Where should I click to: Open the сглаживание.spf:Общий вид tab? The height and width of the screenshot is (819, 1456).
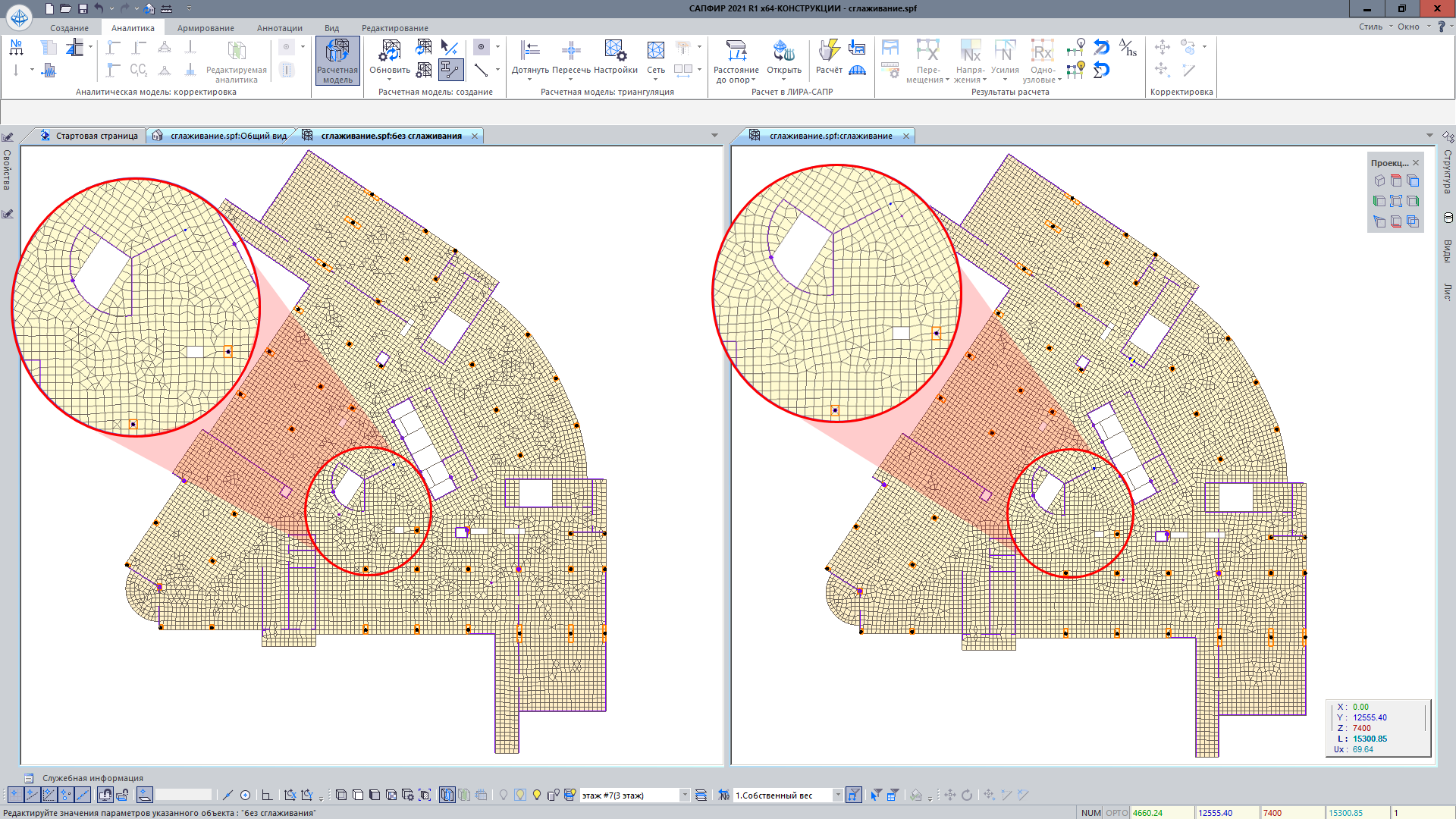(227, 136)
